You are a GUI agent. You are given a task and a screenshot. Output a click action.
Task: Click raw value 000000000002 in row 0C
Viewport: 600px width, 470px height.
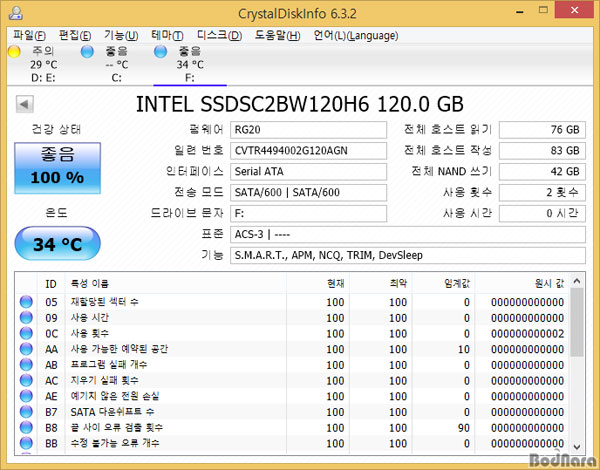[x=527, y=333]
